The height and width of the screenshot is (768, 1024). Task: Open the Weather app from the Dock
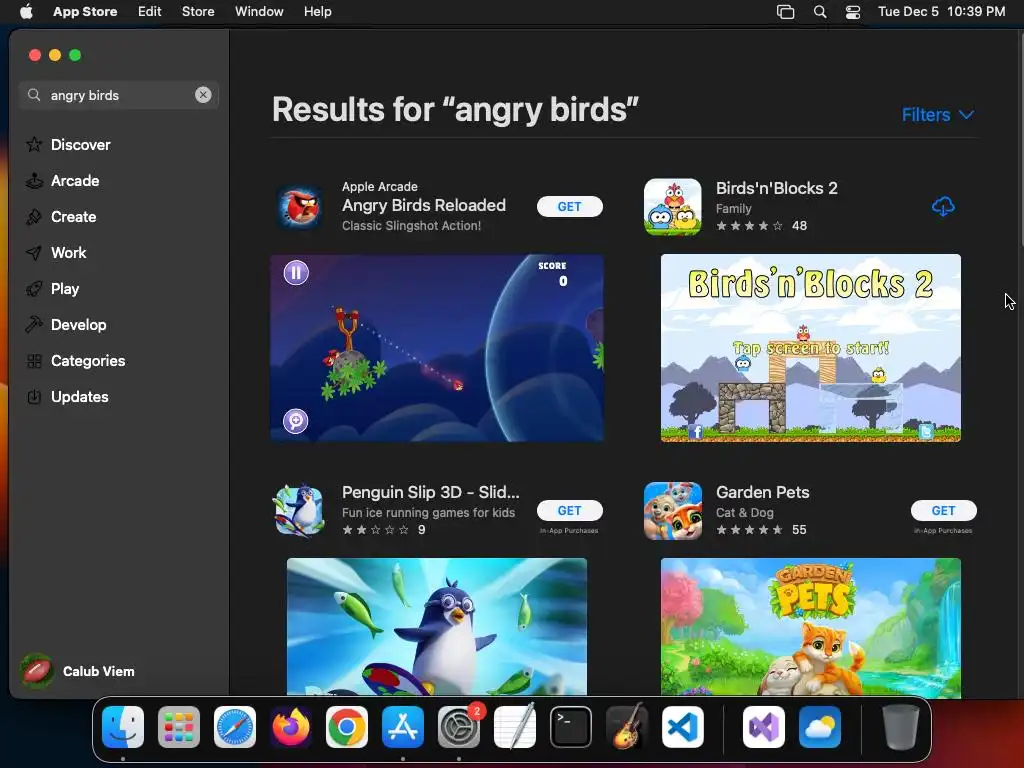click(x=820, y=727)
